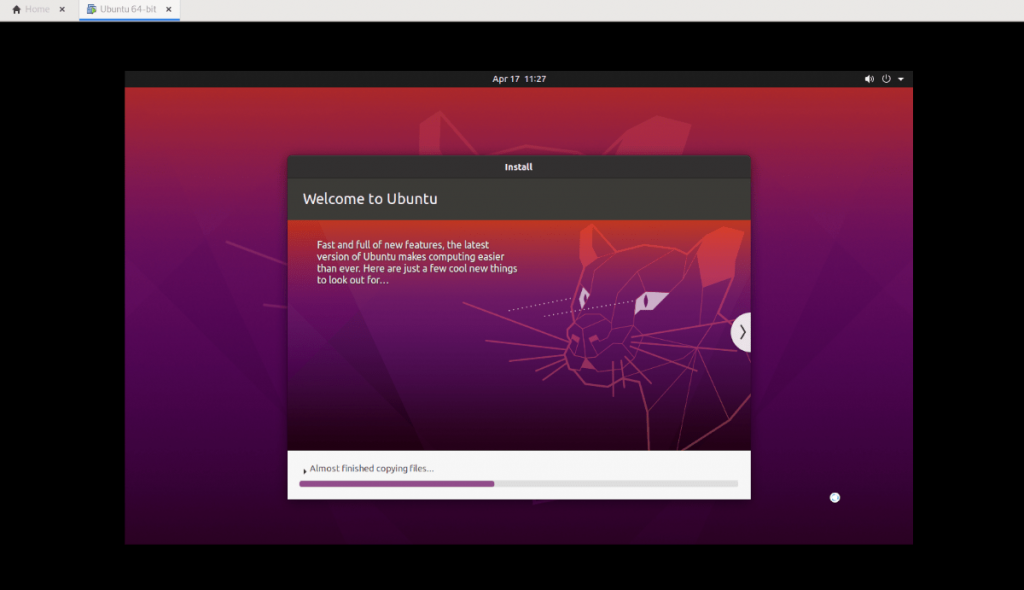The width and height of the screenshot is (1024, 590).
Task: Click the house icon on the Home tab
Action: click(14, 8)
